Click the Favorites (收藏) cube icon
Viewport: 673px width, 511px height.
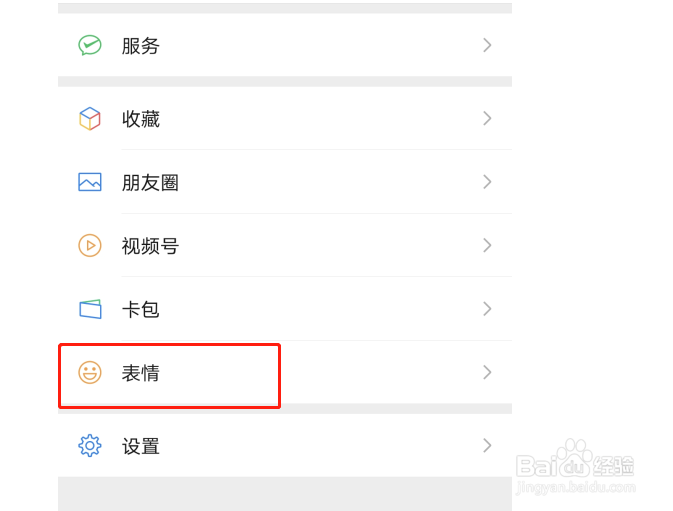(x=90, y=119)
